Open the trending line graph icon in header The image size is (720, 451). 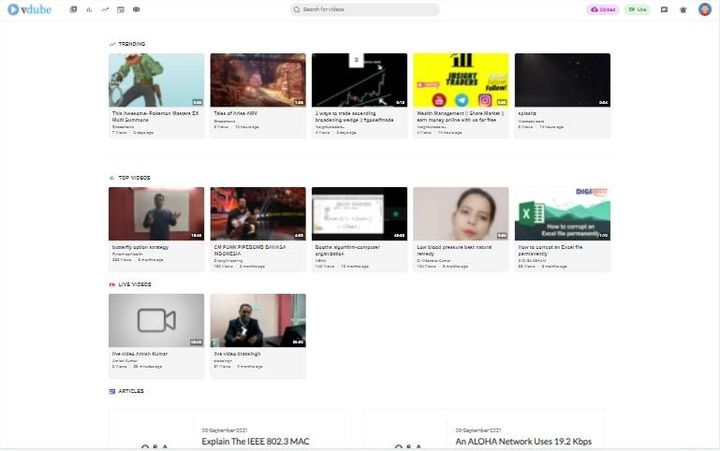click(105, 10)
